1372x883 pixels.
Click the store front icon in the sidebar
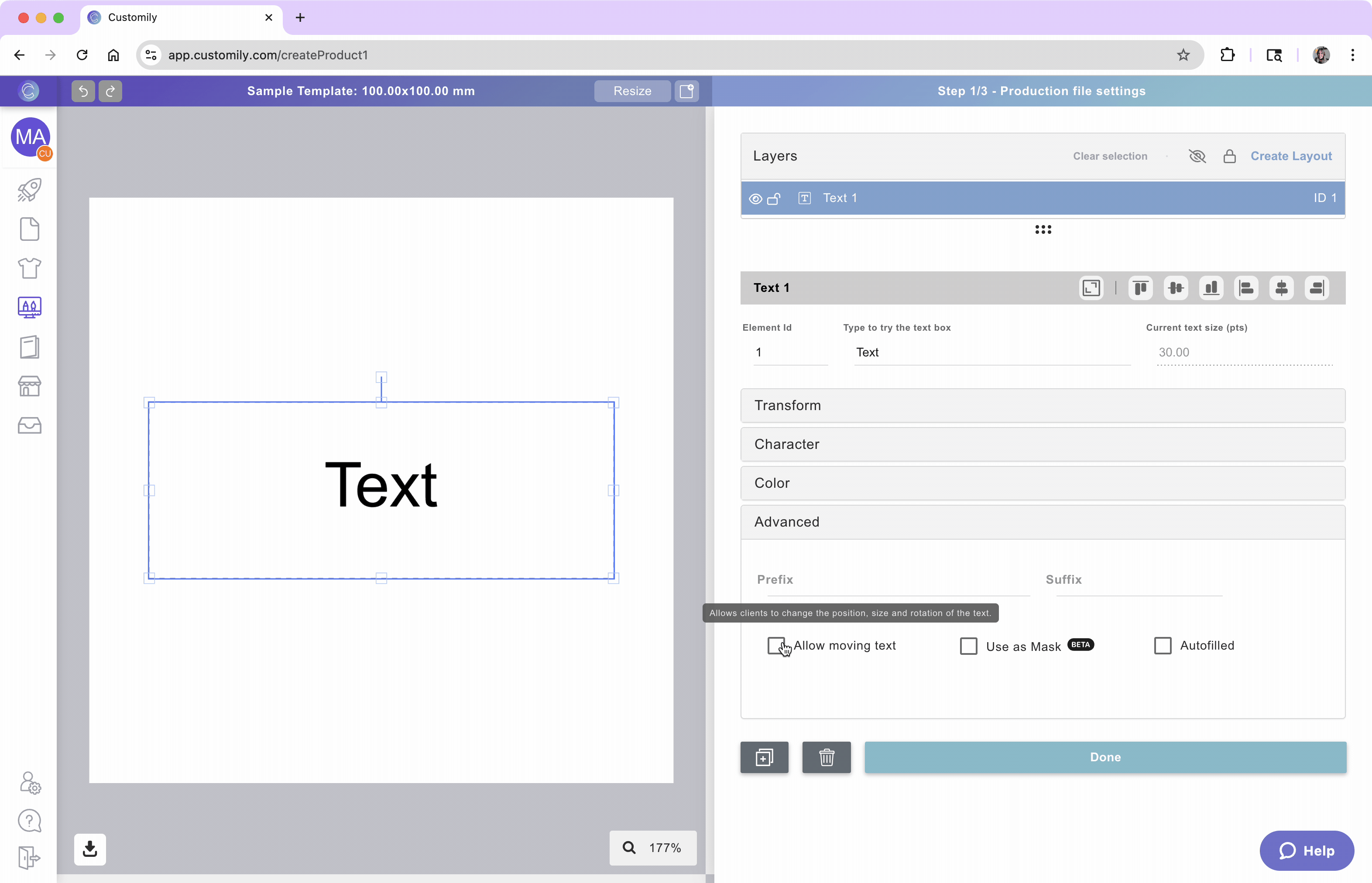pyautogui.click(x=29, y=386)
